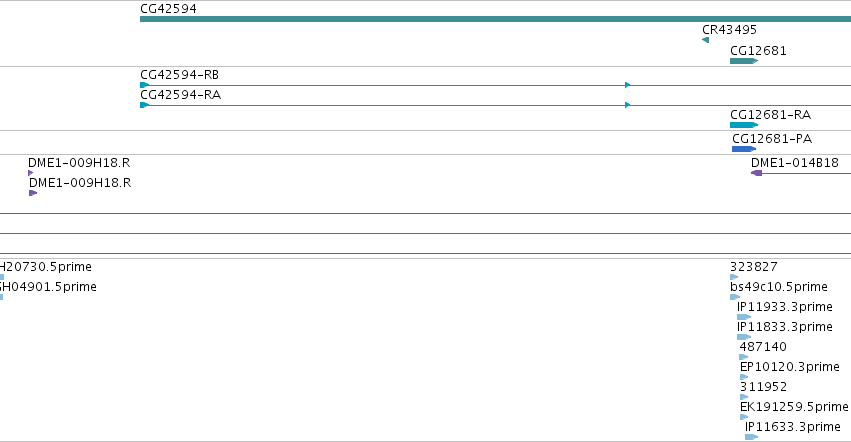Select the blue CG12681-PA CDS glyph

point(744,149)
